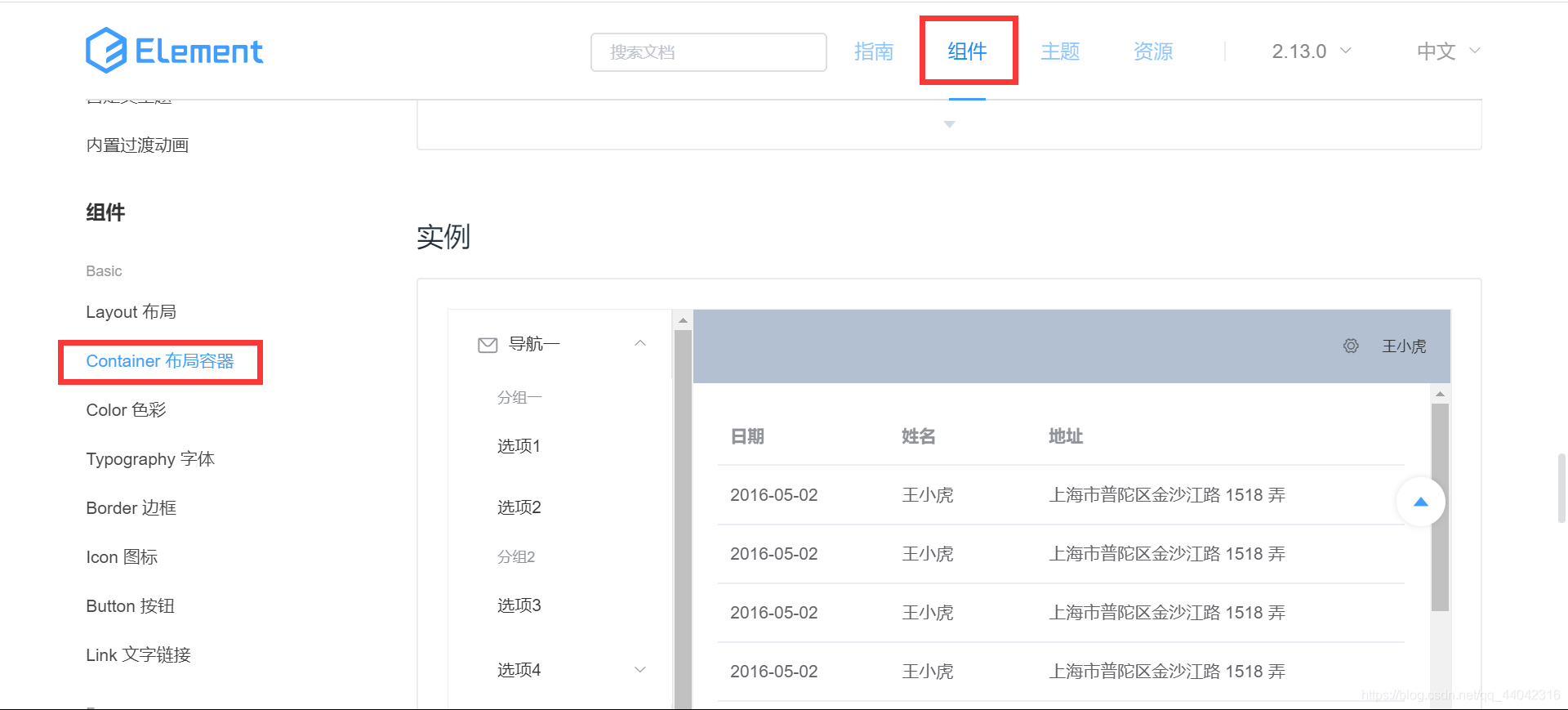Click the table area vertical scrollbar thumb

[x=1440, y=507]
